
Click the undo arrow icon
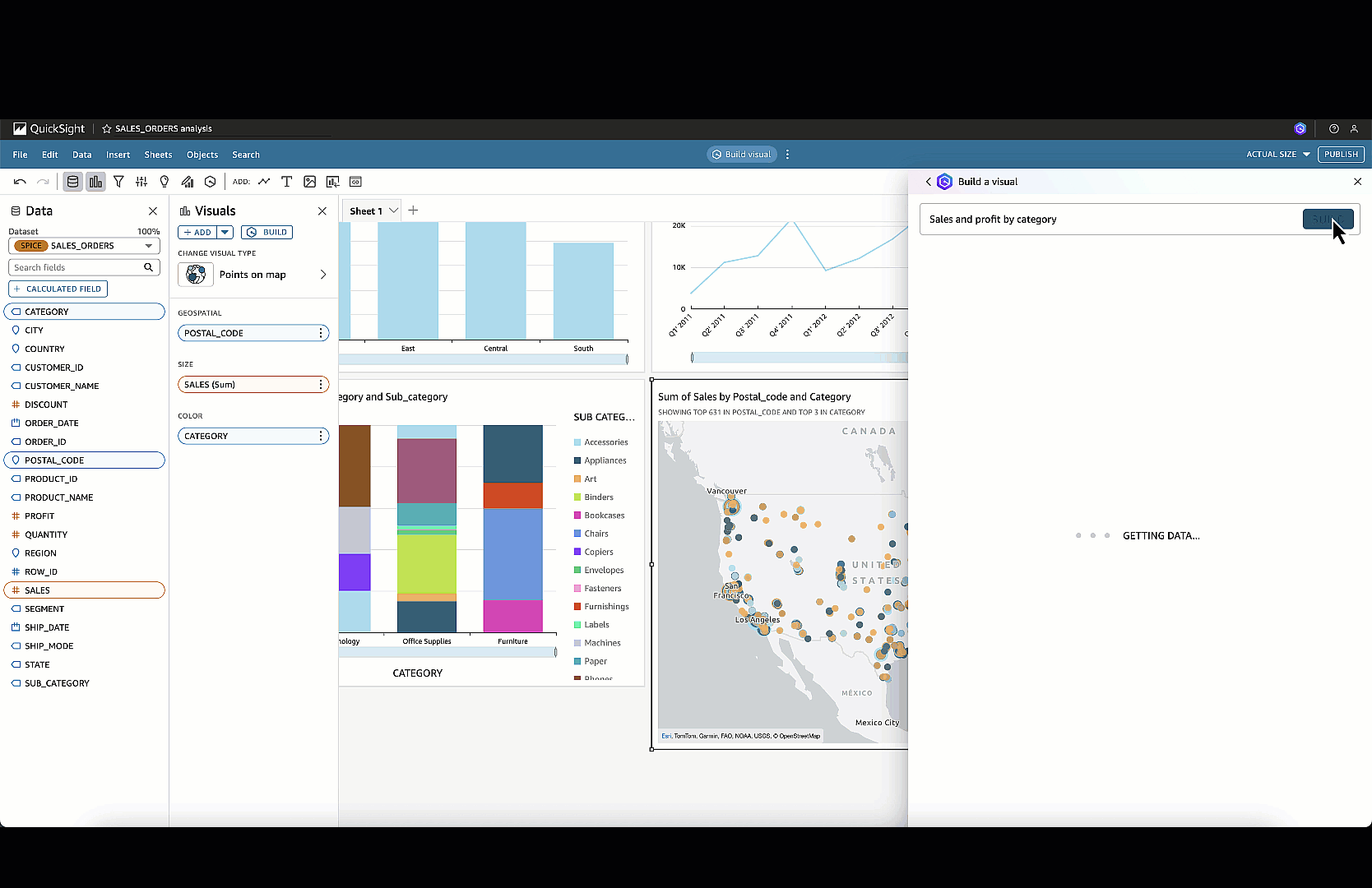point(20,182)
